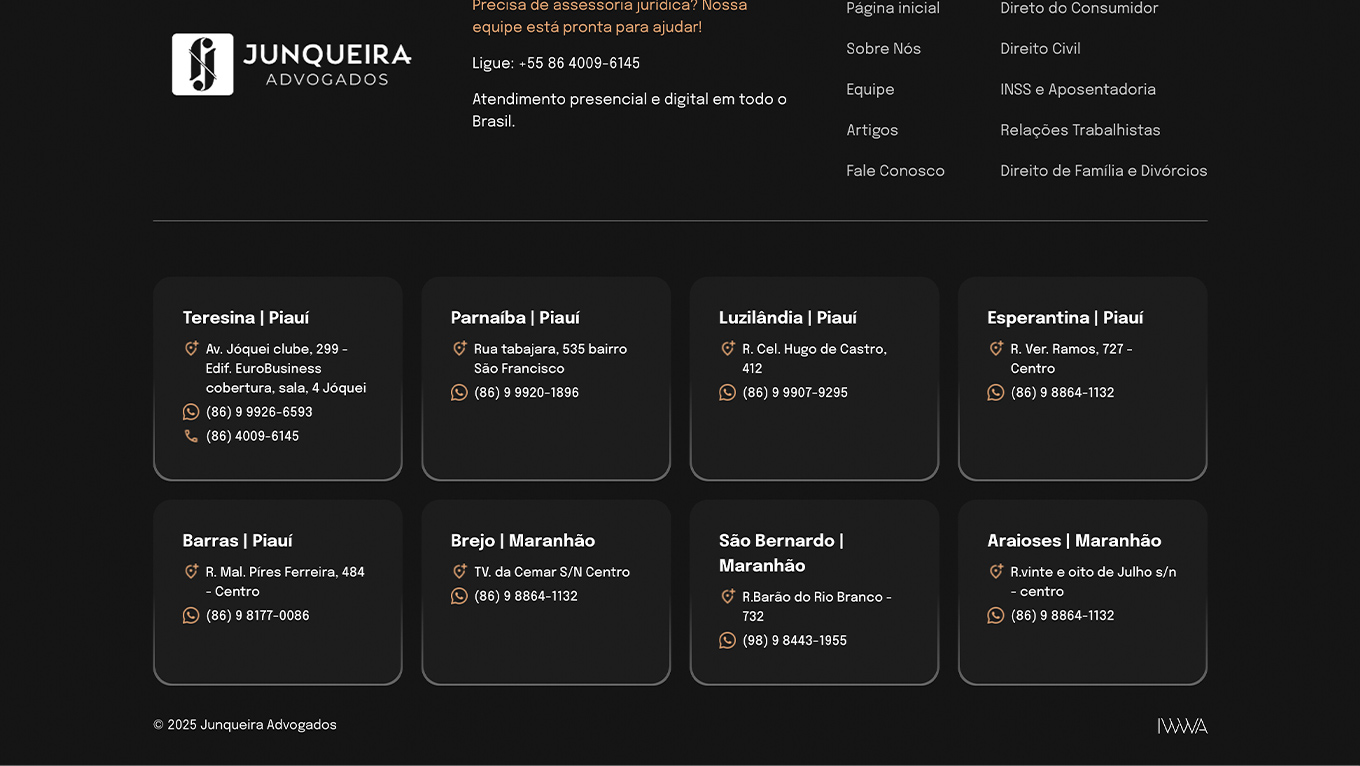Open INSS e Aposentadoria practice area
1360x766 pixels.
1078,89
